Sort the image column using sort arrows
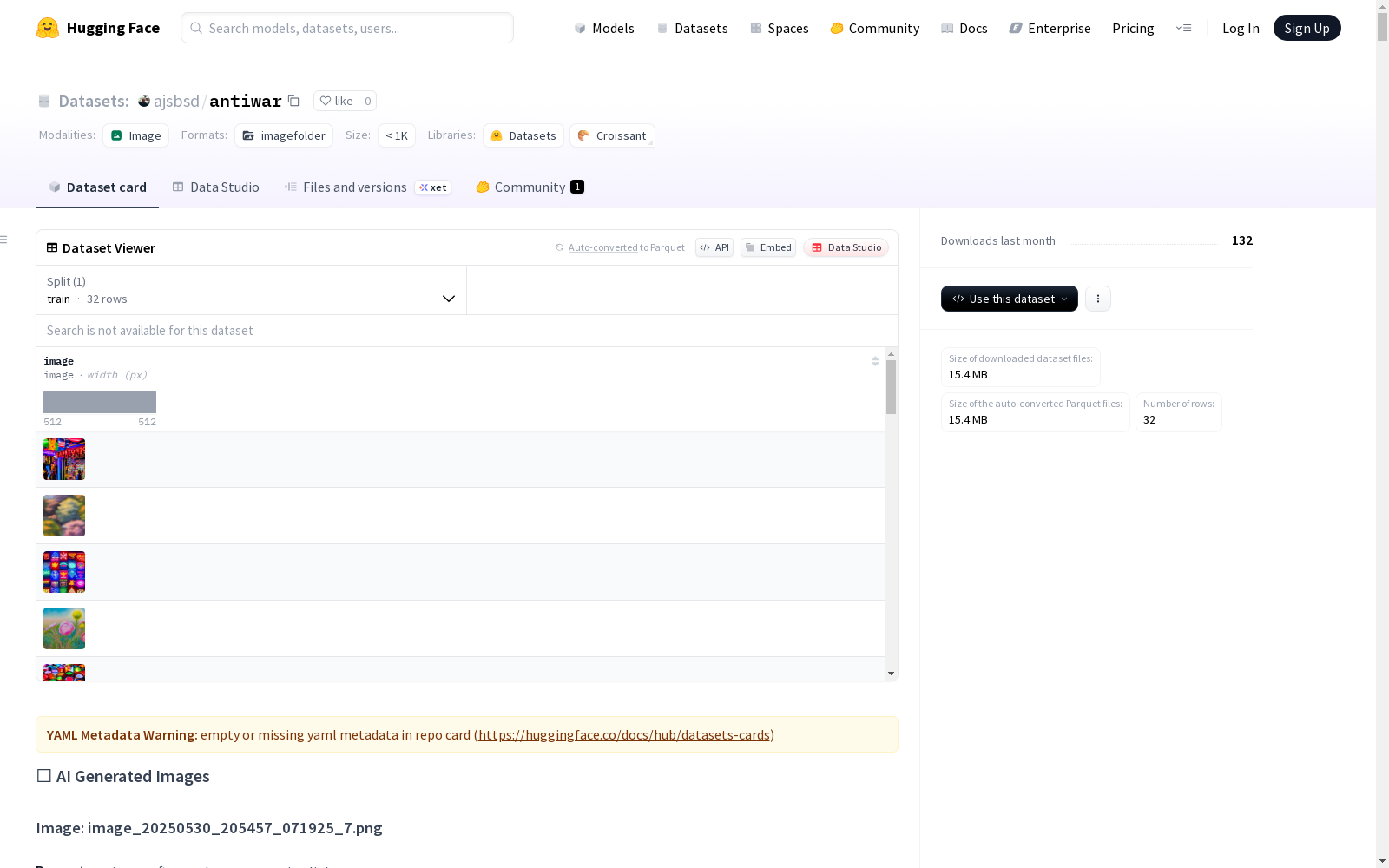1389x868 pixels. click(875, 361)
